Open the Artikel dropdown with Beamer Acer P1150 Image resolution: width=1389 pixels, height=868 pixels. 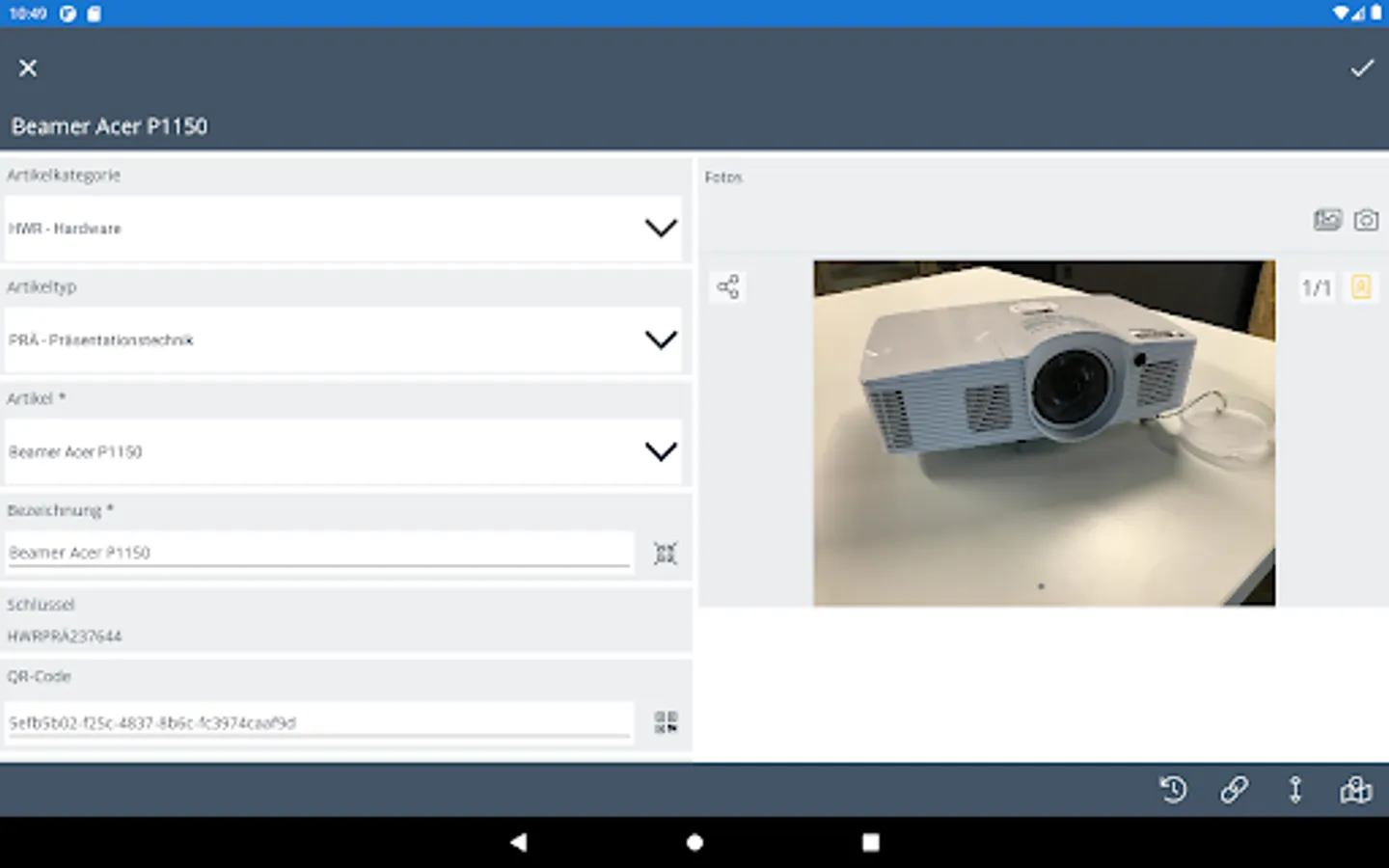[342, 451]
